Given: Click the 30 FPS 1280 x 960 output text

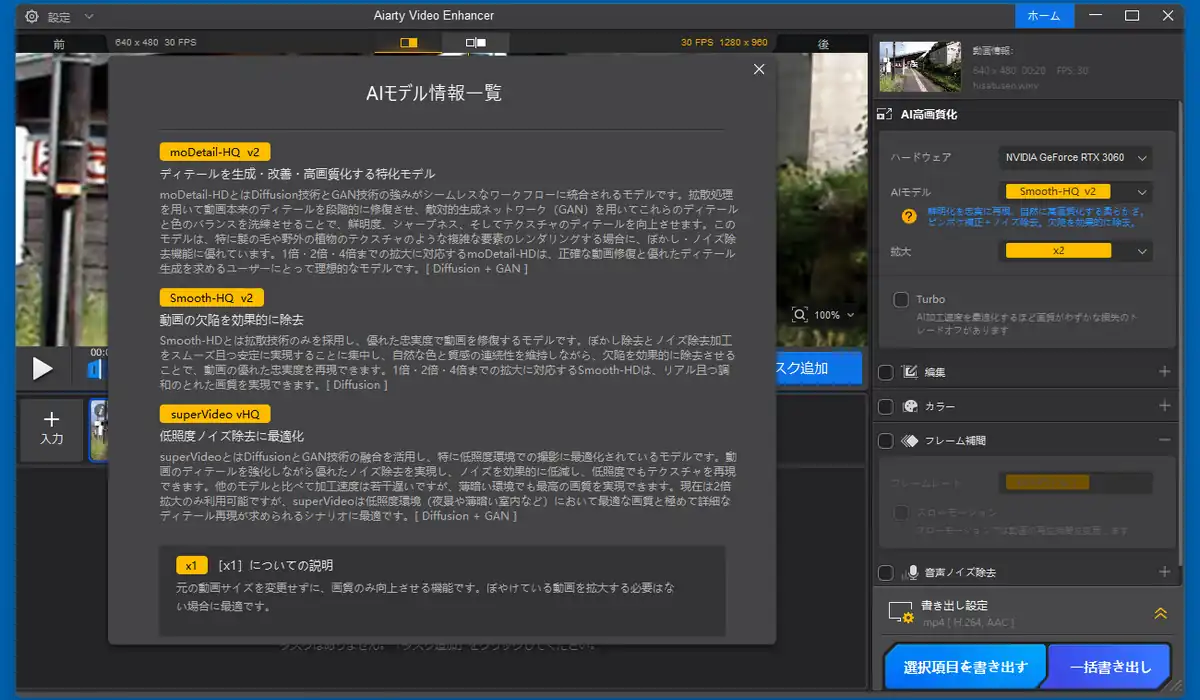Looking at the screenshot, I should tap(724, 43).
